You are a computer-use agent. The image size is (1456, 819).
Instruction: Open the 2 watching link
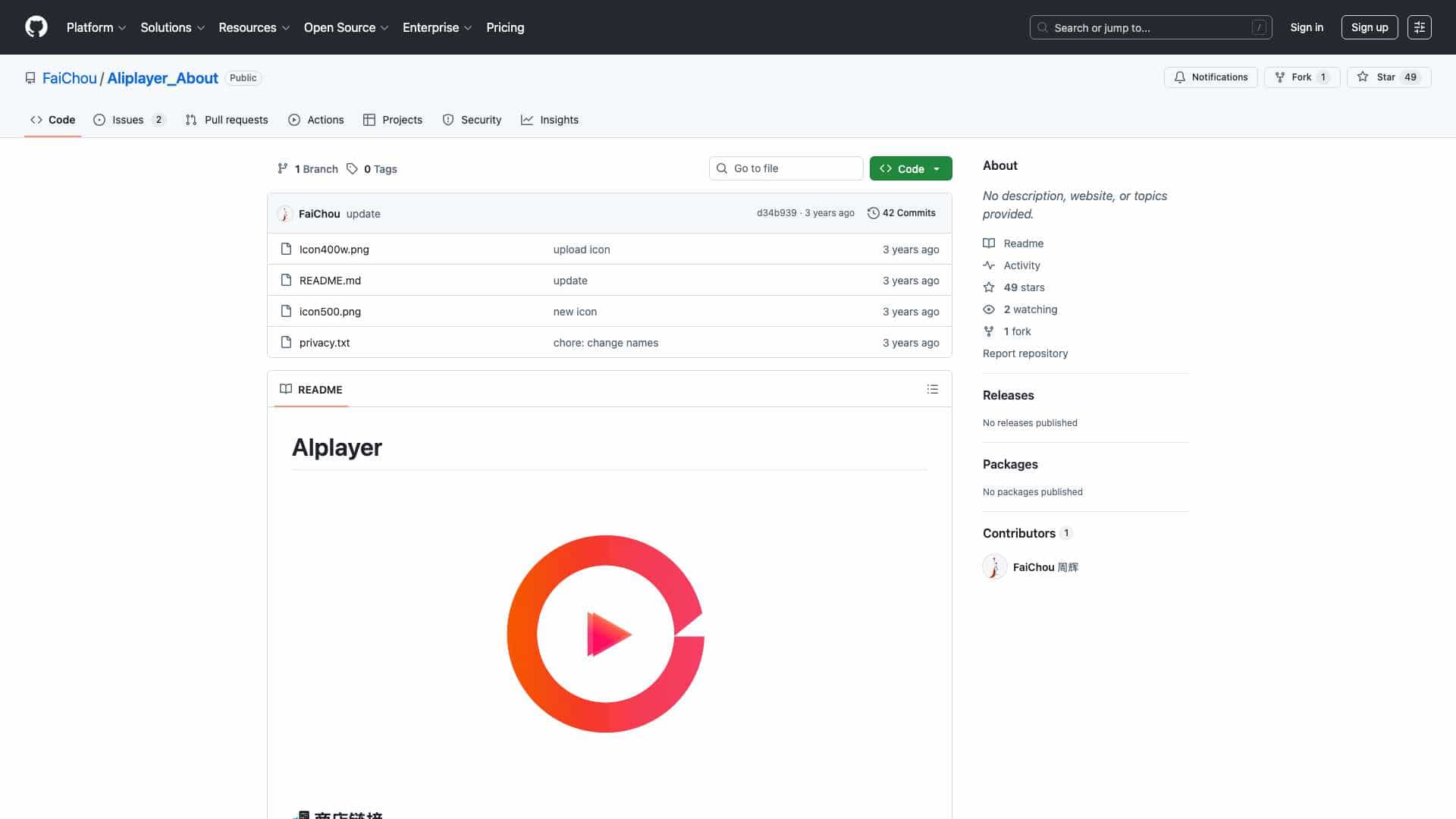[1030, 309]
